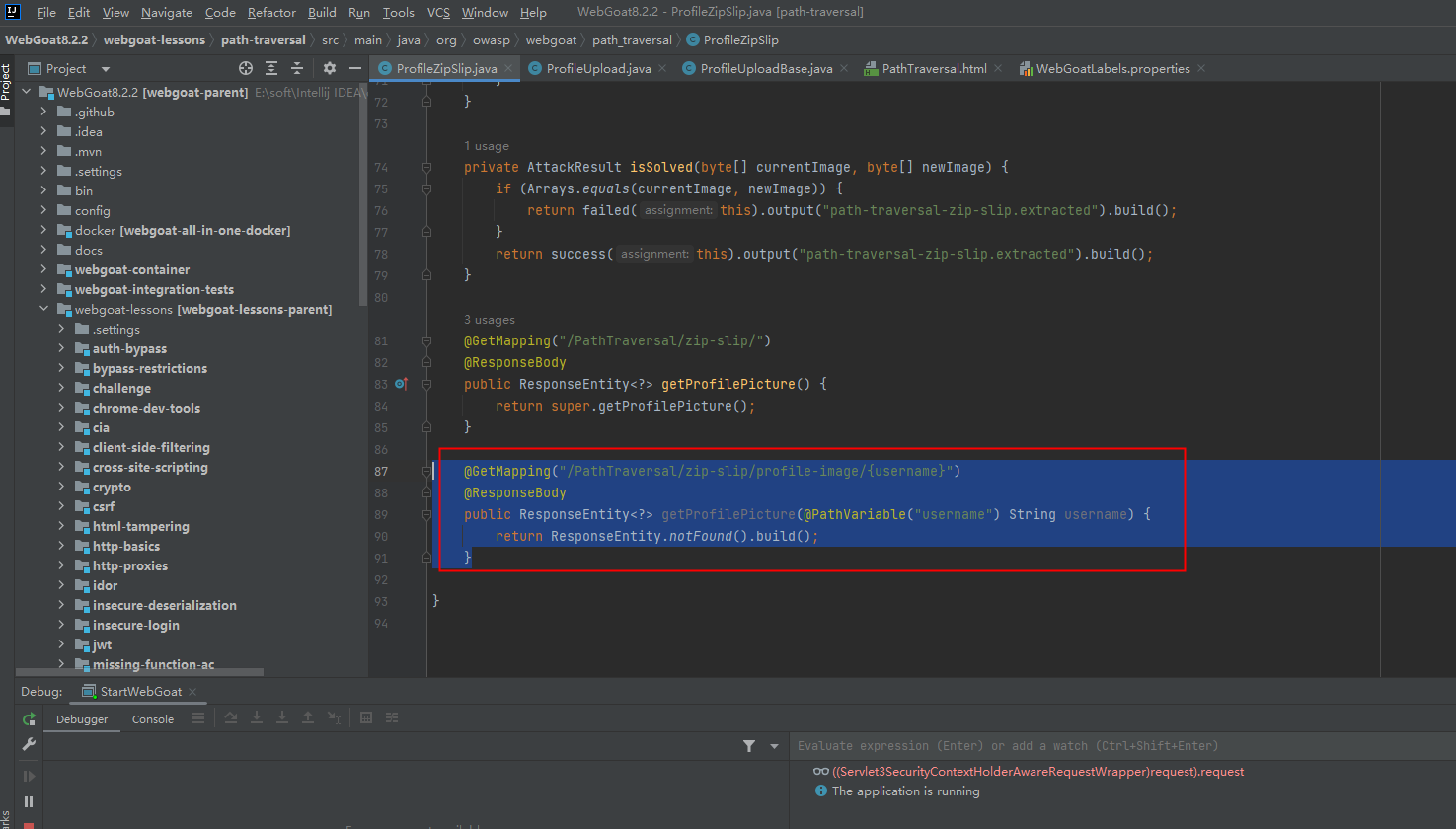The image size is (1456, 829).
Task: Expand the jwt module folder
Action: click(x=61, y=644)
